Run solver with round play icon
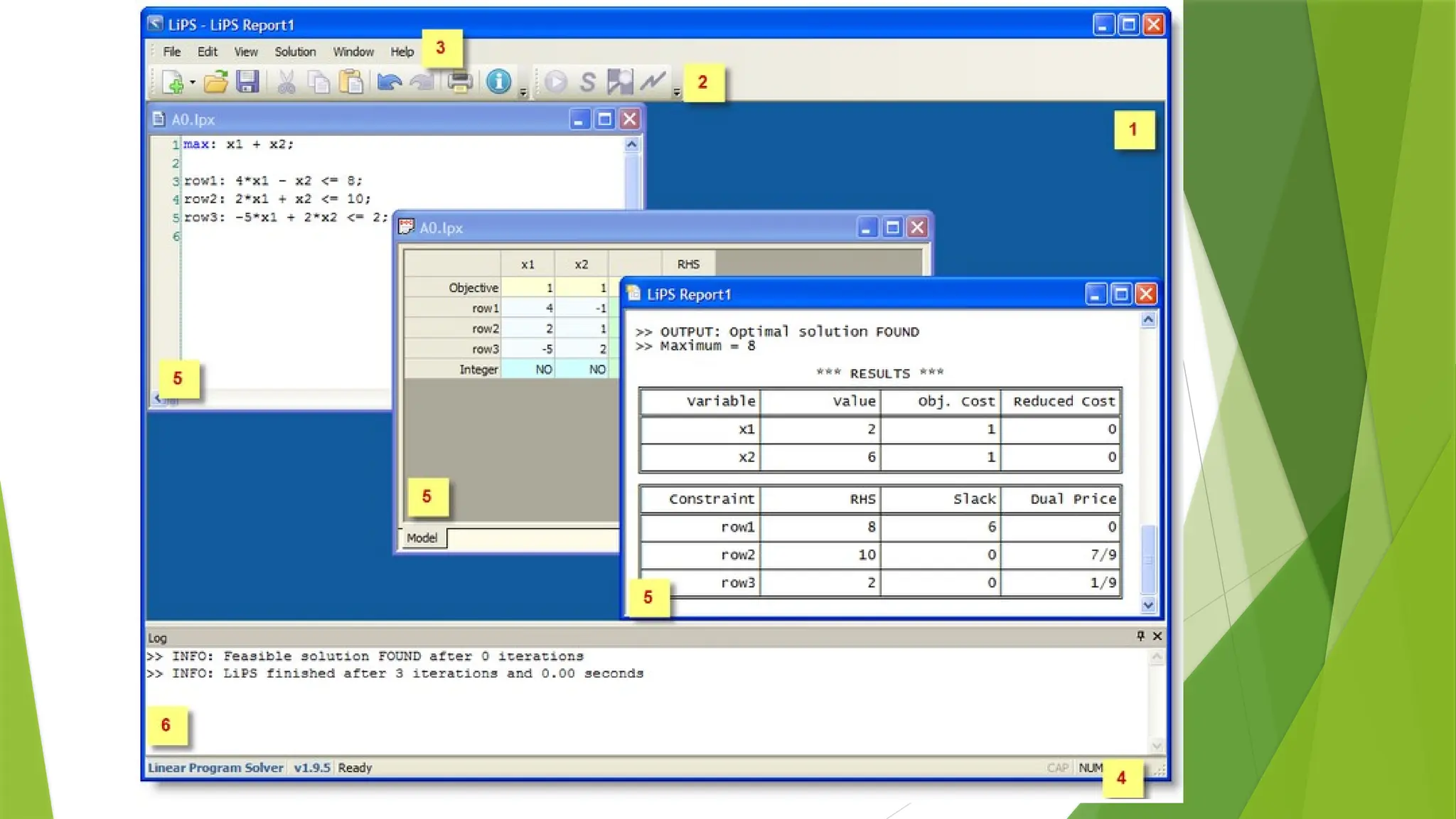The height and width of the screenshot is (819, 1456). click(556, 82)
